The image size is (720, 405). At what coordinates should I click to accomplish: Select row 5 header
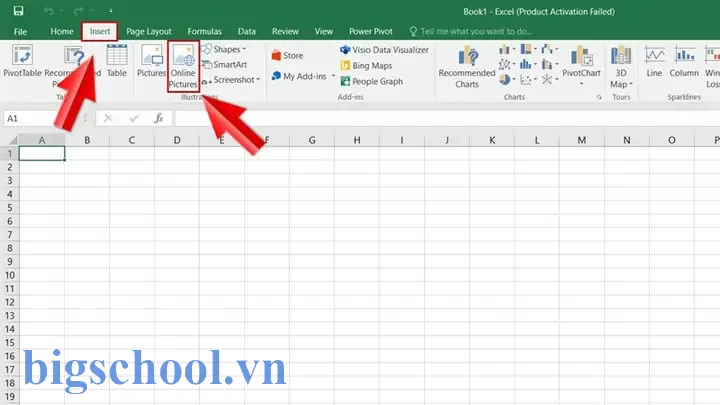[10, 208]
